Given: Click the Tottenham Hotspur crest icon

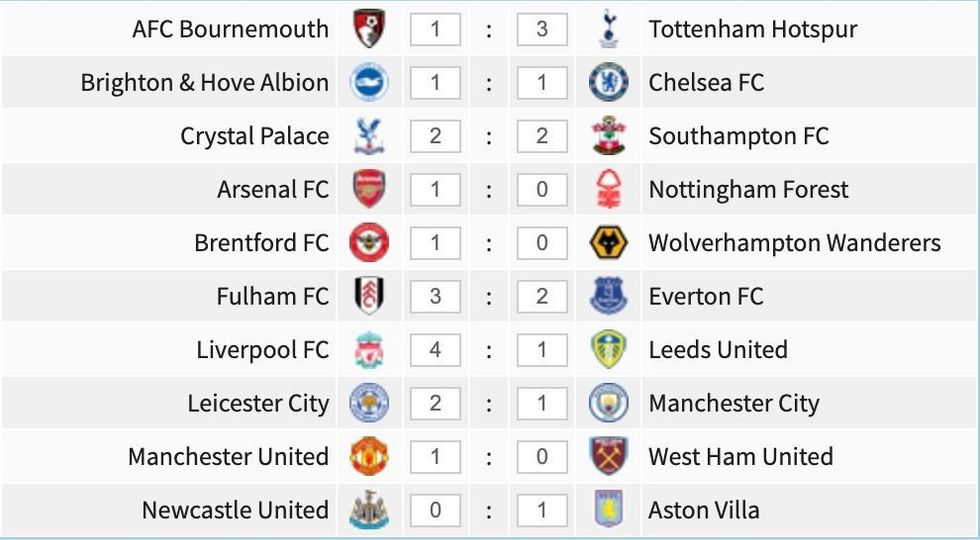Looking at the screenshot, I should click(x=608, y=28).
